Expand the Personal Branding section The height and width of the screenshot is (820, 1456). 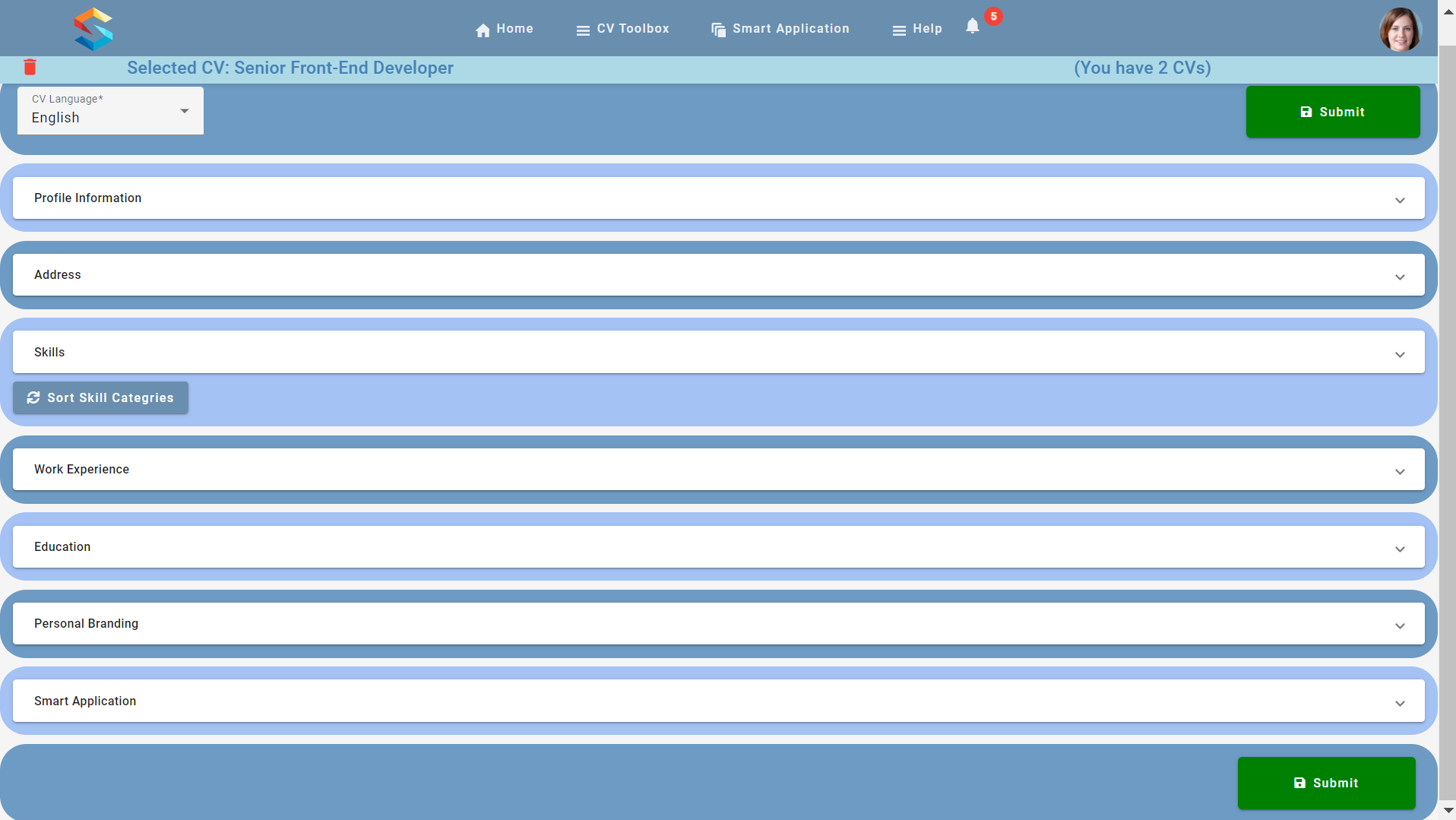tap(719, 624)
